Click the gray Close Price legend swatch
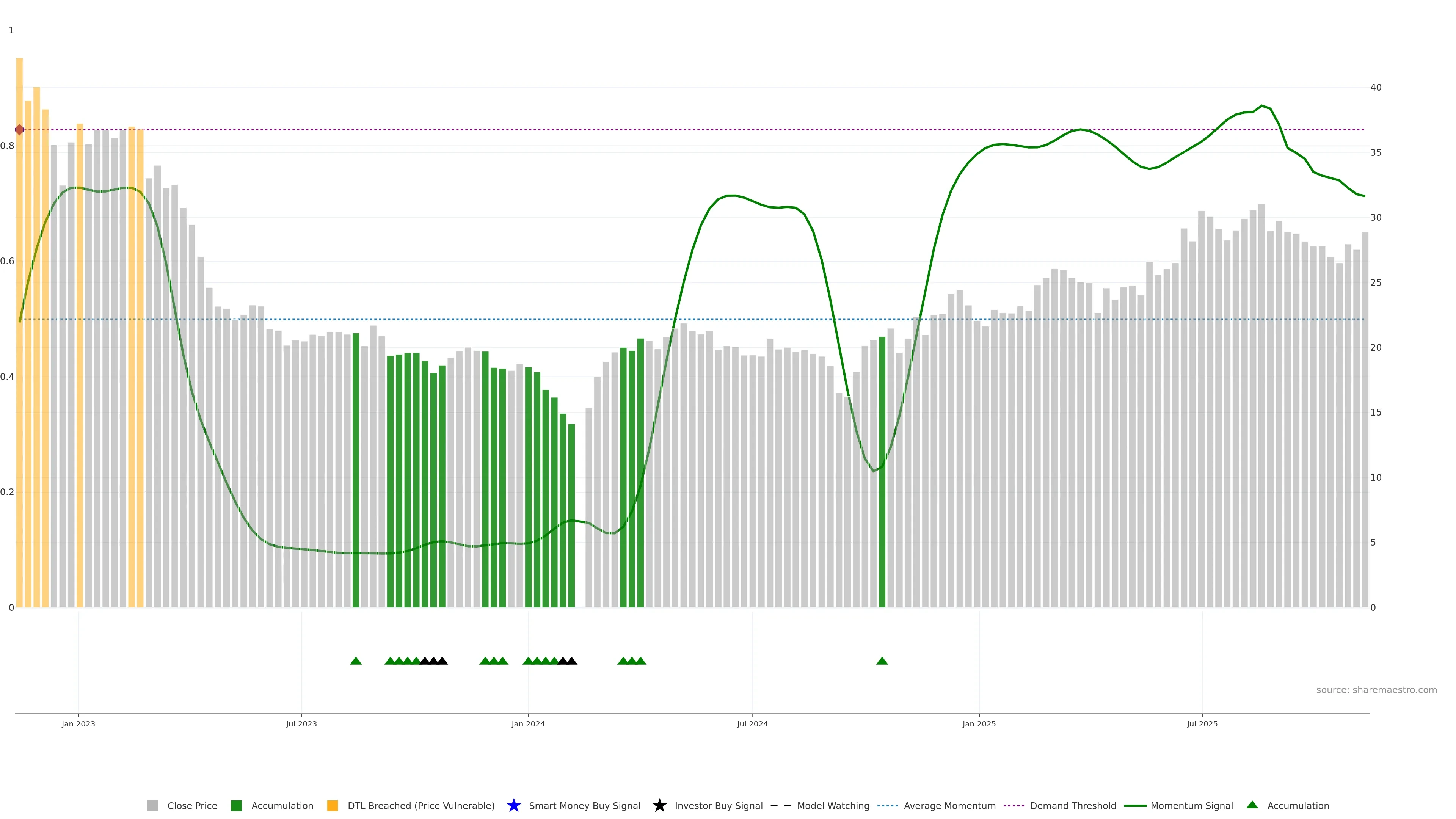The height and width of the screenshot is (819, 1456). click(152, 805)
